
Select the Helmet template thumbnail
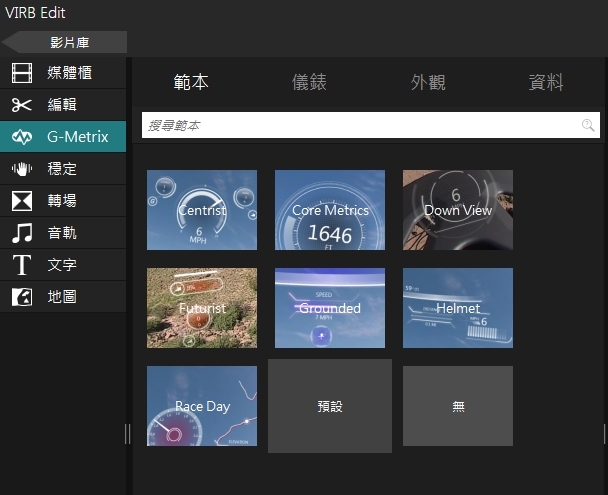[x=458, y=308]
